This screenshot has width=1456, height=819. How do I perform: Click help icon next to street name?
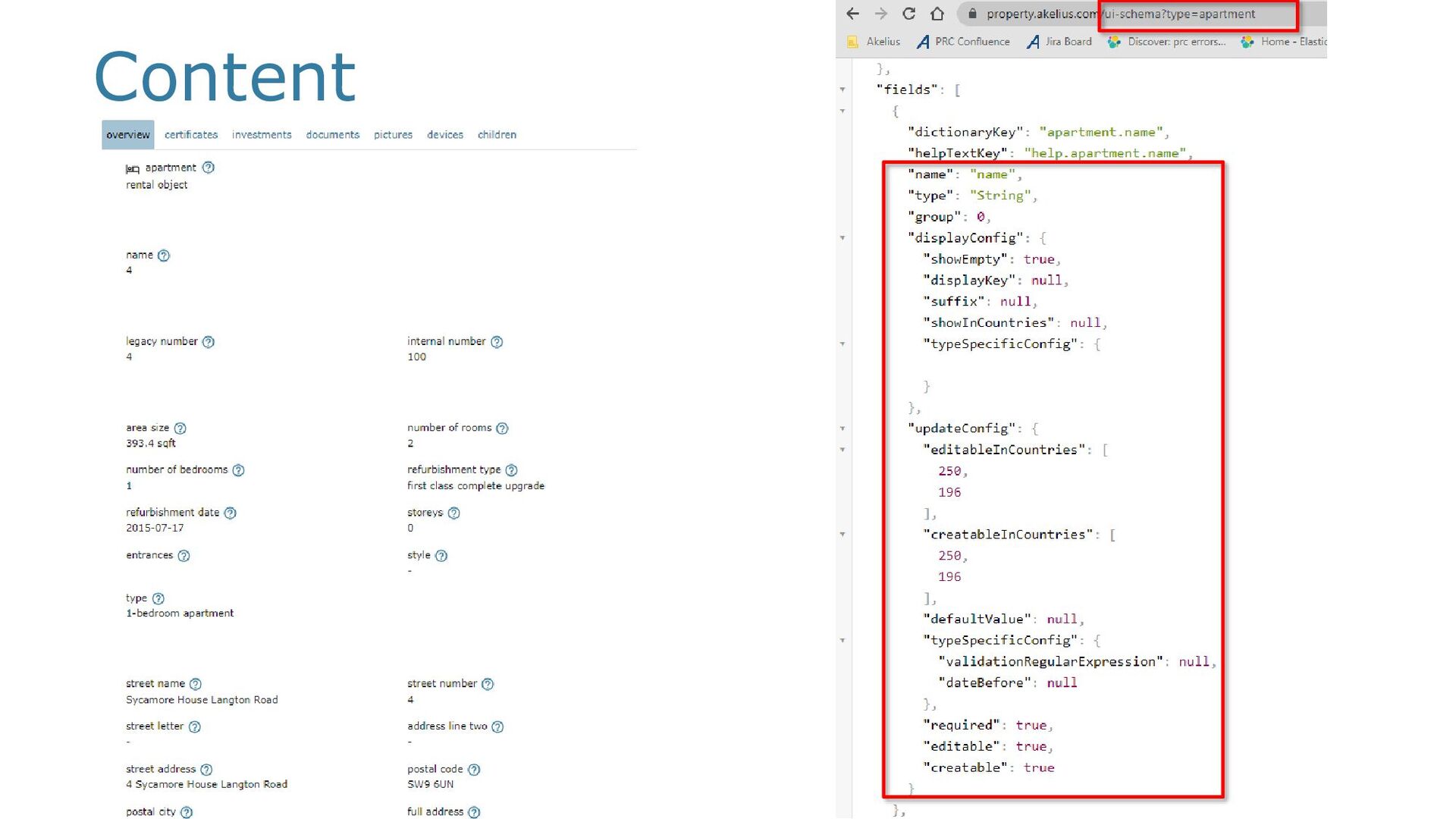(196, 684)
